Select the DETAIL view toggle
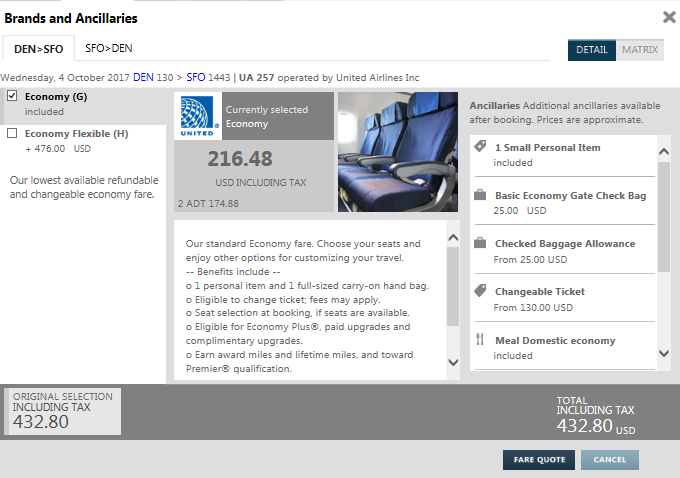 [x=592, y=50]
